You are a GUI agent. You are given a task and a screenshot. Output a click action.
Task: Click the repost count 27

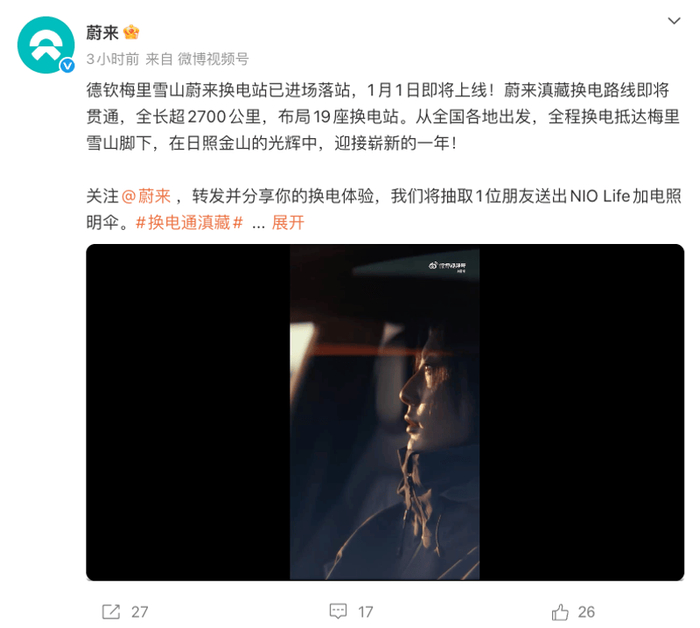pos(140,612)
